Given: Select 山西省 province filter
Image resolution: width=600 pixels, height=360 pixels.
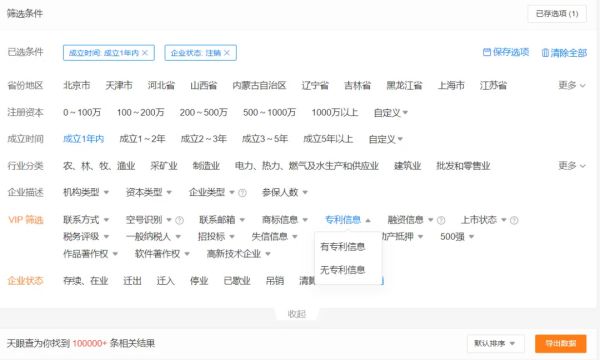Looking at the screenshot, I should (204, 85).
